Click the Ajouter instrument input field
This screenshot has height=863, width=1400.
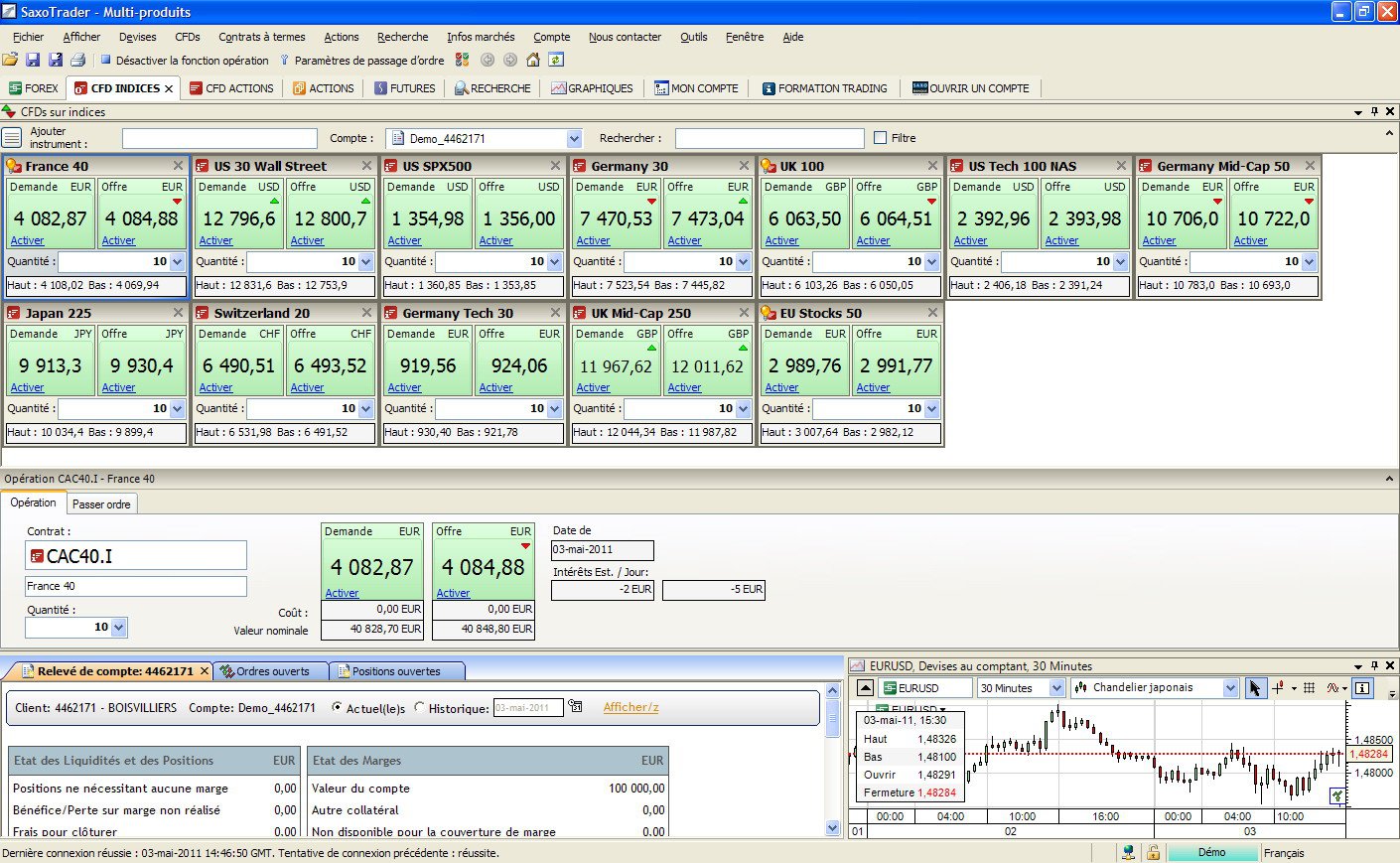(219, 138)
